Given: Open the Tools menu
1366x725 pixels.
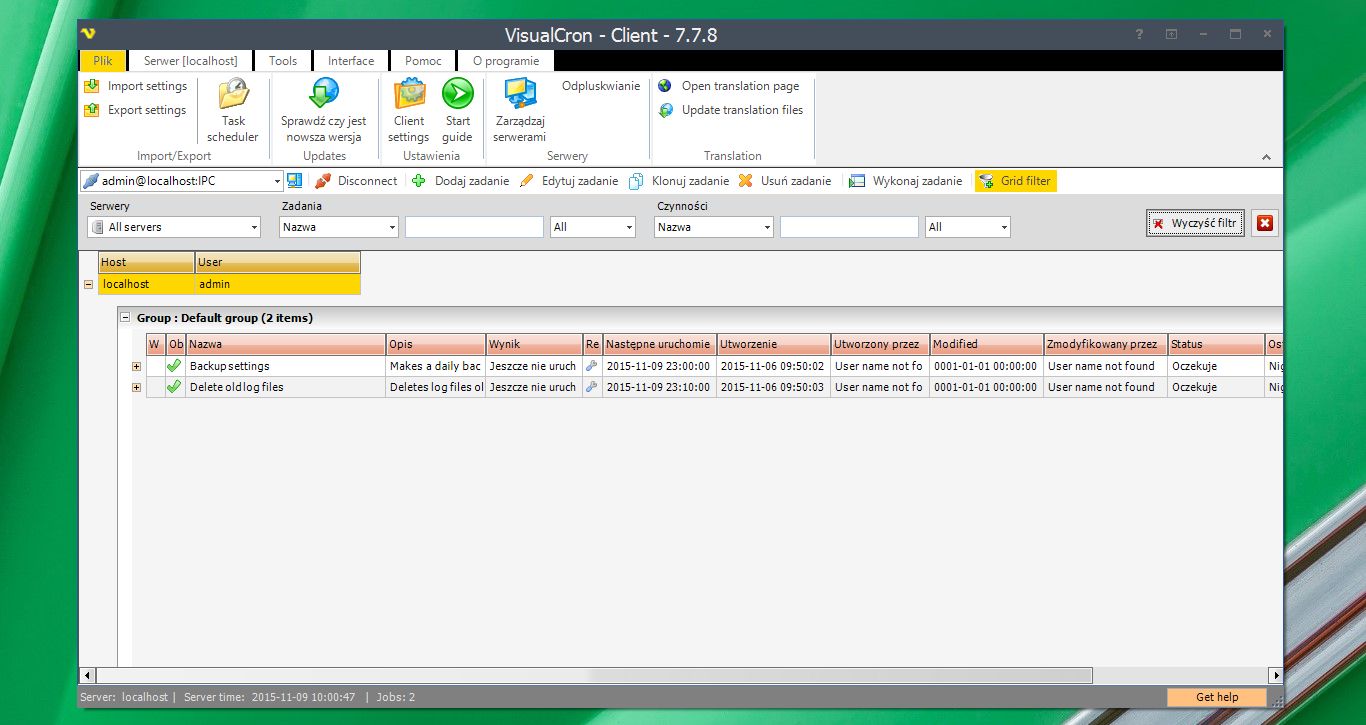Looking at the screenshot, I should tap(283, 60).
